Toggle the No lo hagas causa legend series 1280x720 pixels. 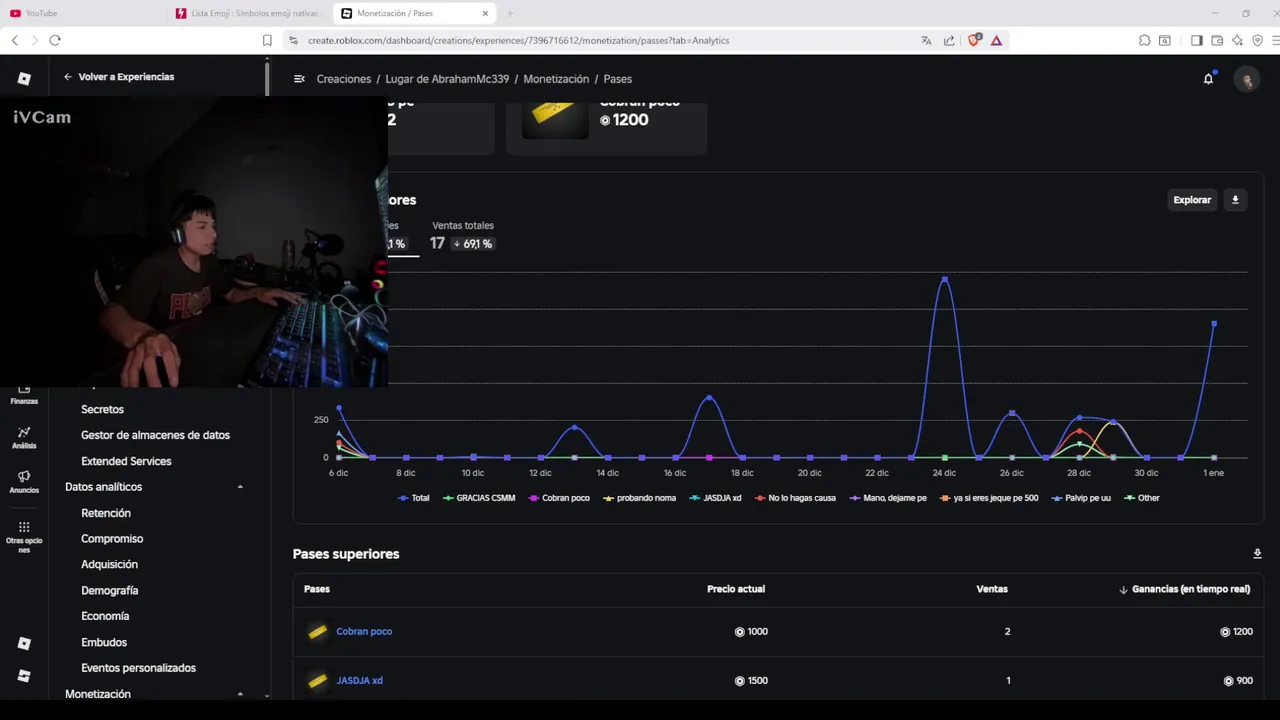[x=795, y=498]
